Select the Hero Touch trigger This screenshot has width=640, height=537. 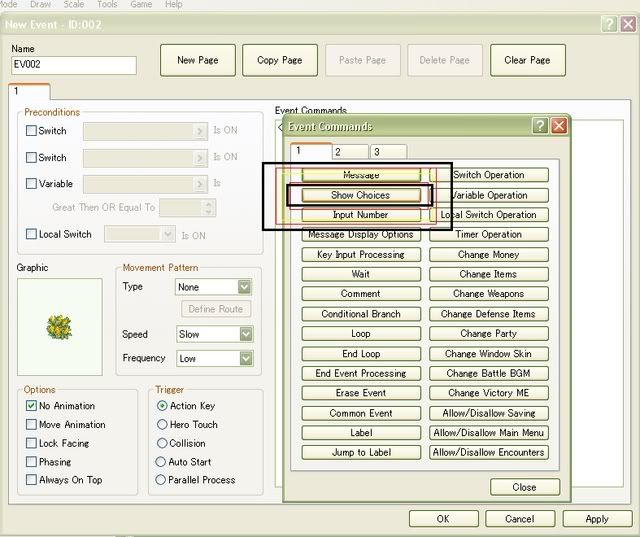162,424
